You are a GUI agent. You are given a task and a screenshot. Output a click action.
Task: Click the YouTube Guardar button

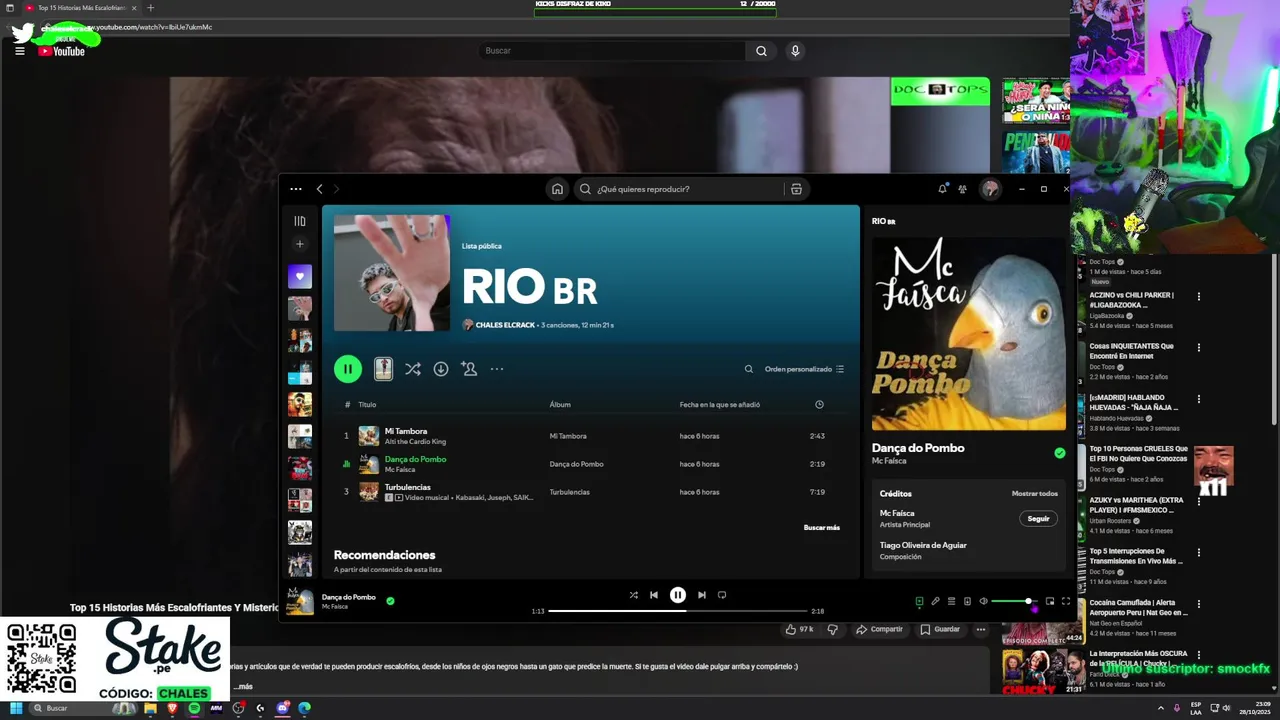pos(940,629)
